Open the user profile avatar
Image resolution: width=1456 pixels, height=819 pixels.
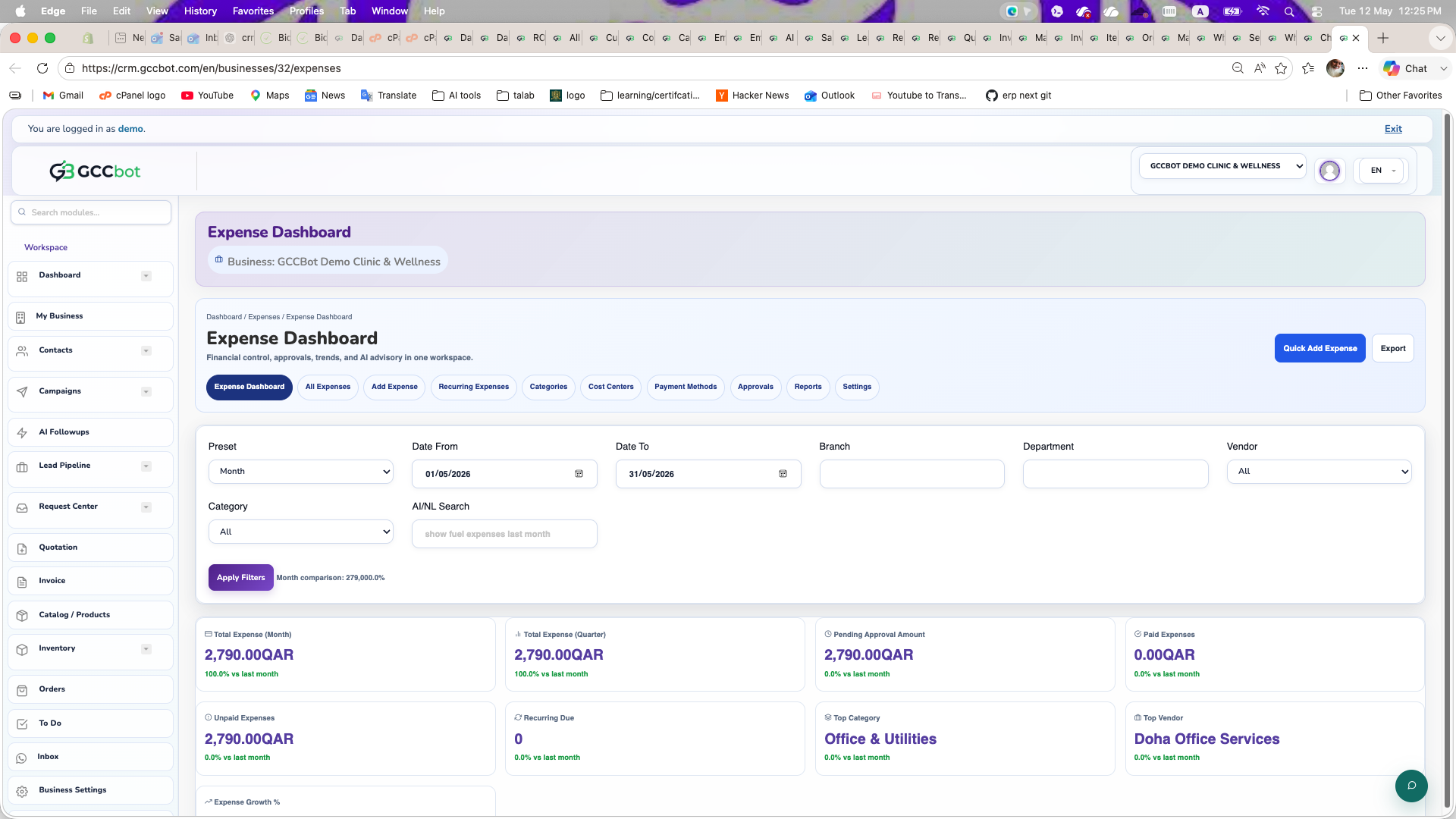coord(1329,171)
